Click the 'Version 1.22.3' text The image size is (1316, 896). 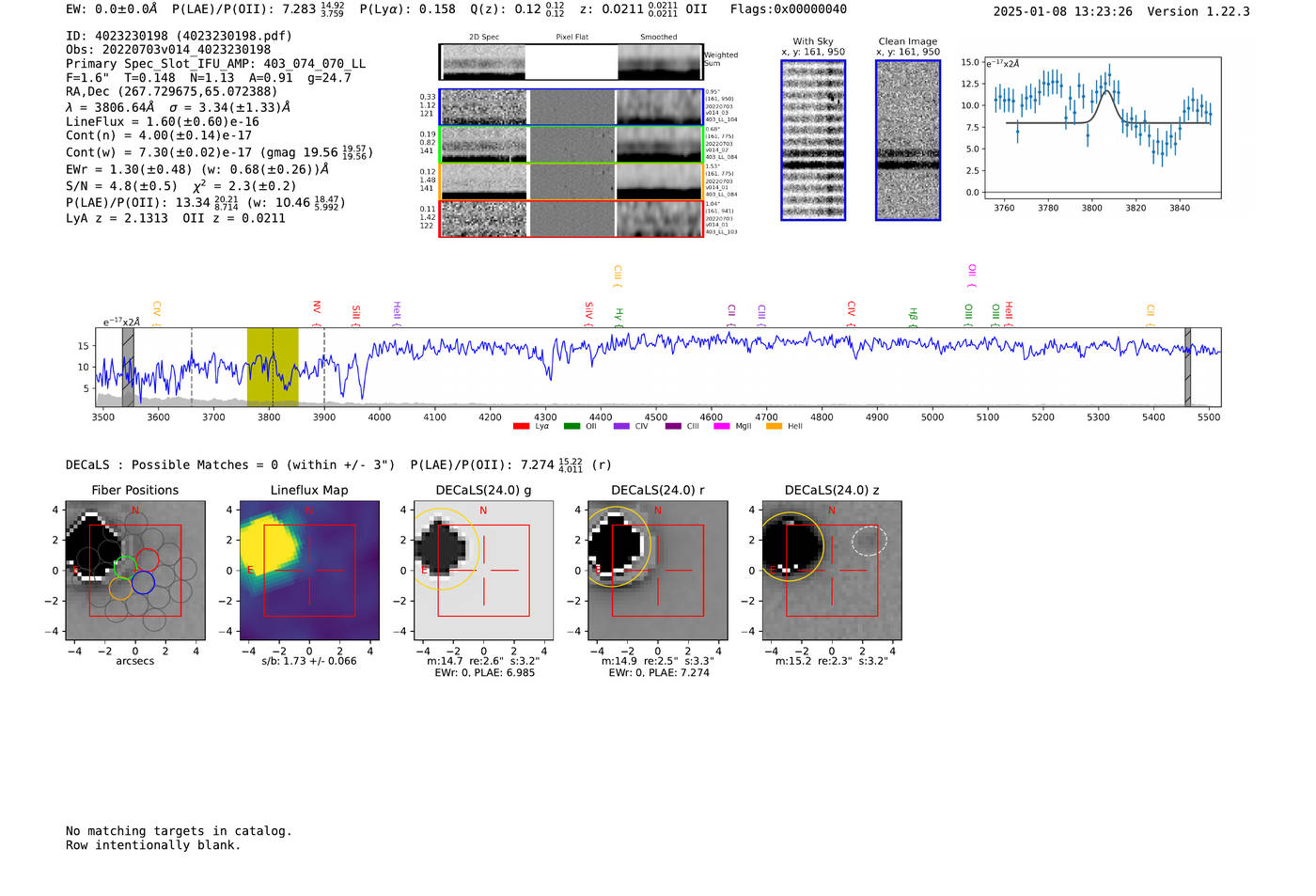click(x=1198, y=11)
